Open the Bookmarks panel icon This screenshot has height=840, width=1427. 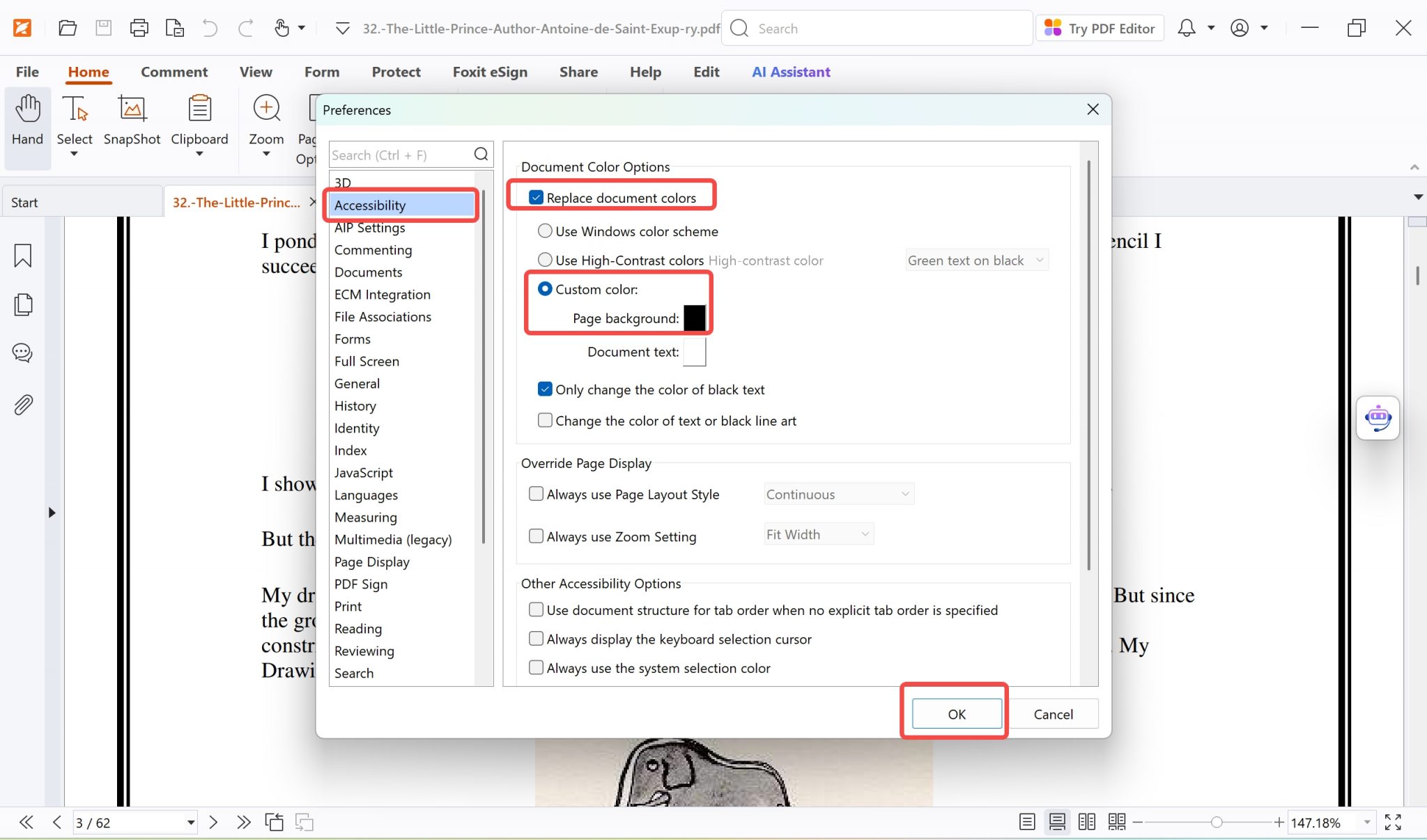click(x=23, y=256)
